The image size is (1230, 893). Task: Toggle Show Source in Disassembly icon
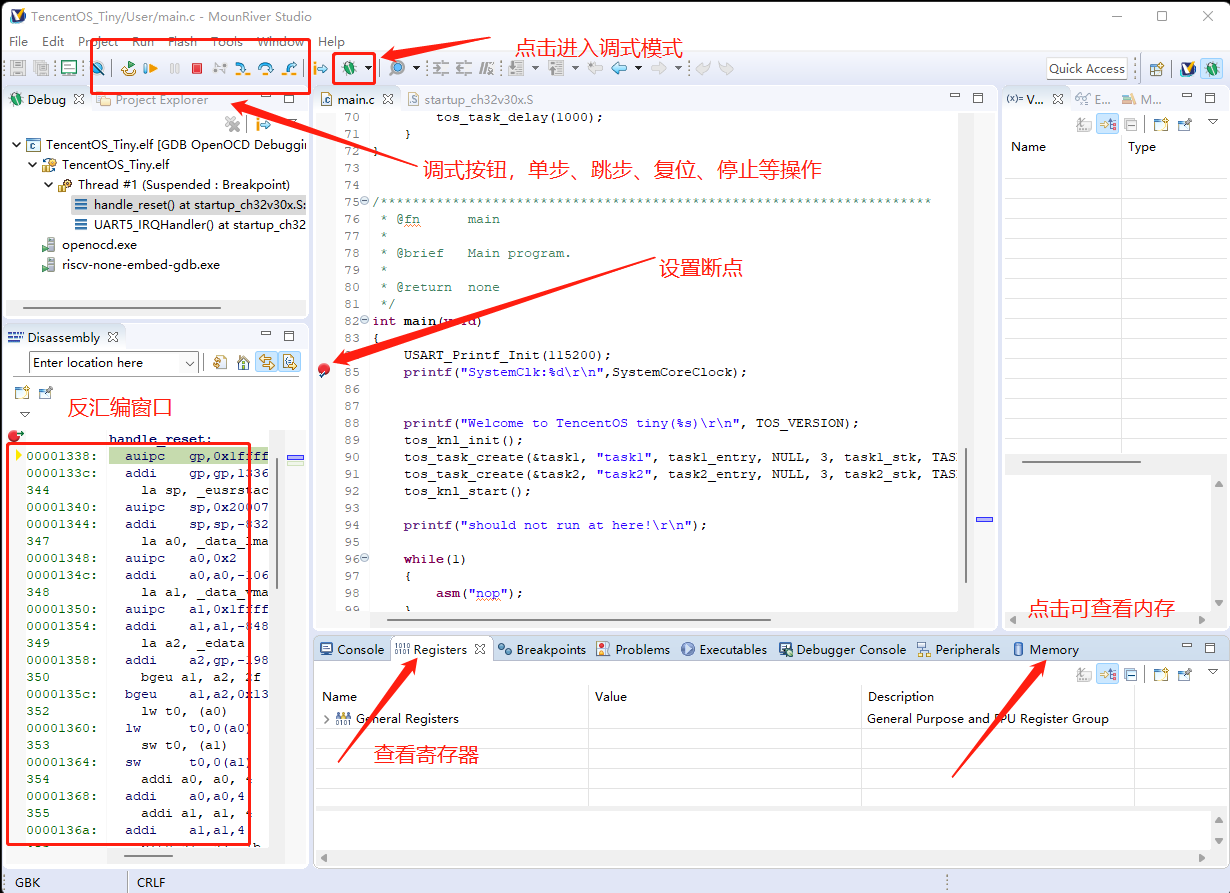tap(290, 363)
